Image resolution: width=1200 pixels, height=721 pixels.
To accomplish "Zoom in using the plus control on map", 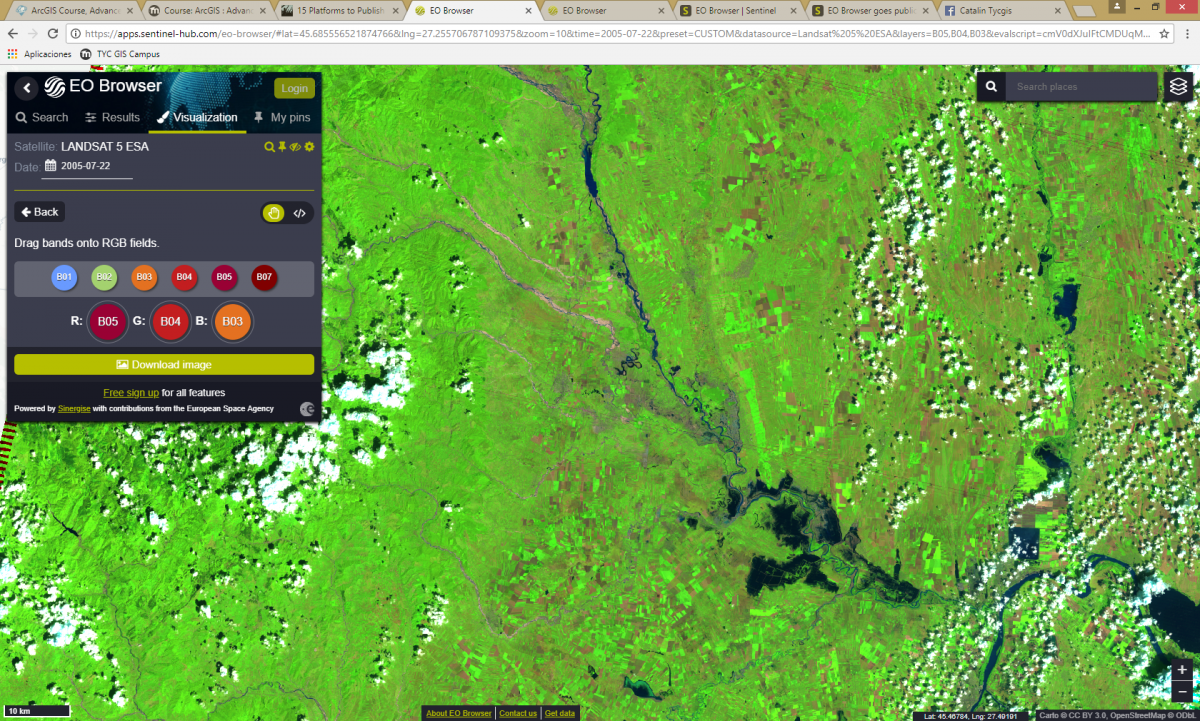I will pos(1183,671).
